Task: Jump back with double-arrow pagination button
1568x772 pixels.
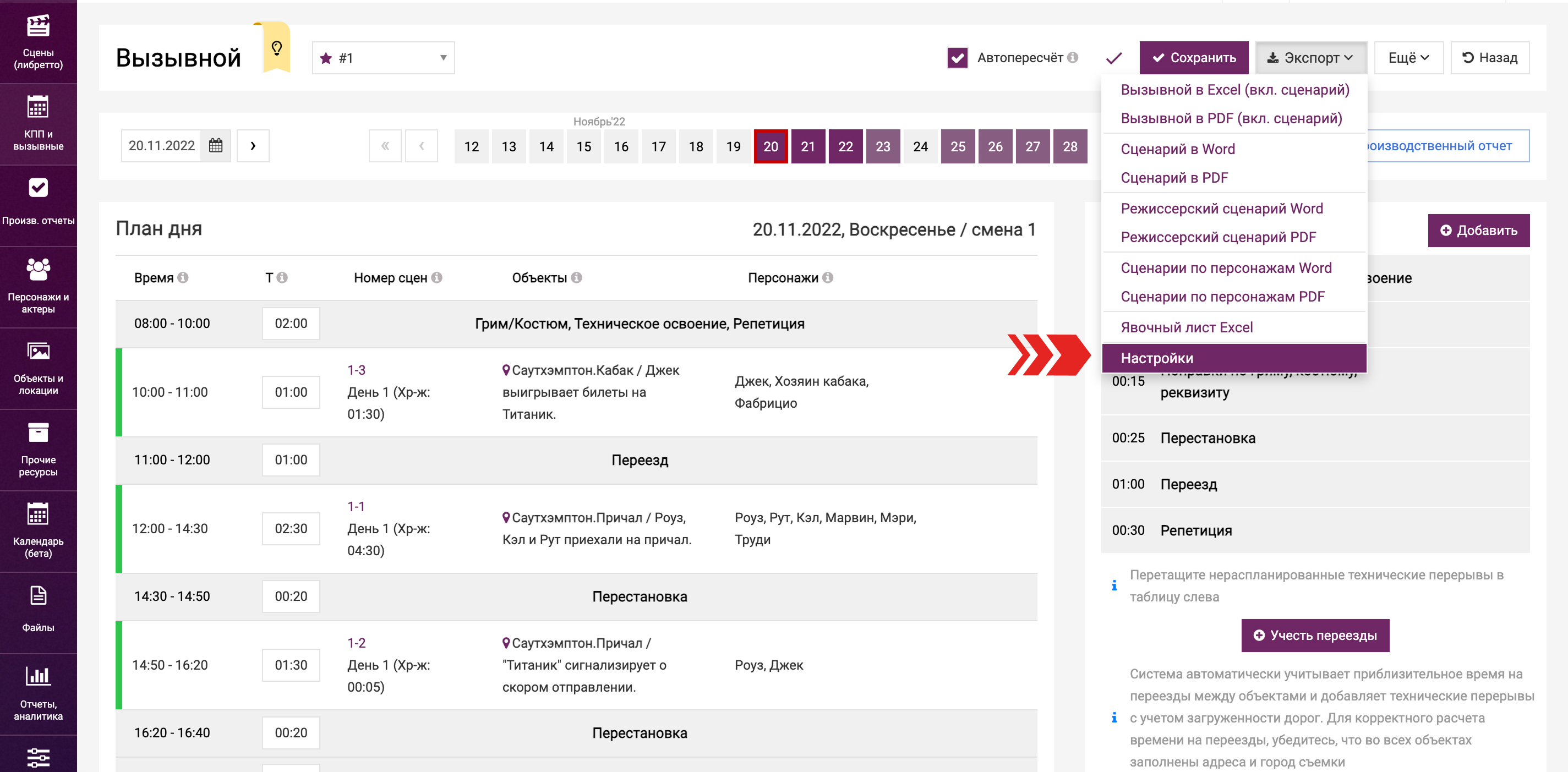Action: (x=385, y=146)
